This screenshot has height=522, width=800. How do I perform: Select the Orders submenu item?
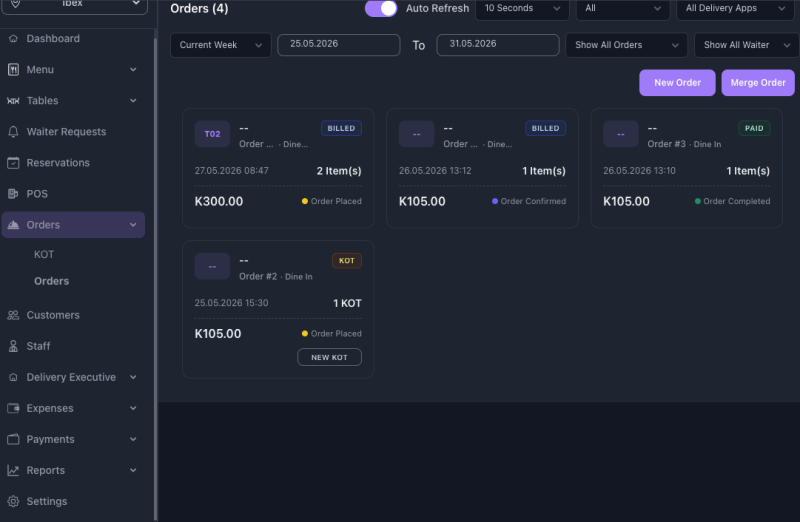pyautogui.click(x=52, y=281)
